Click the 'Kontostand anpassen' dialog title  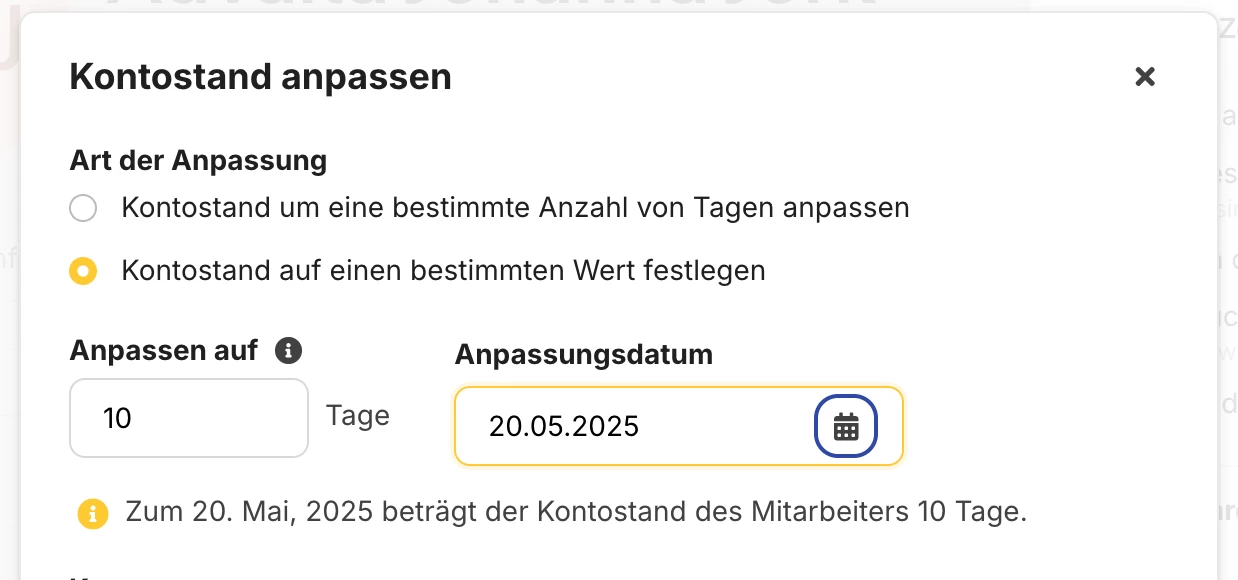(x=260, y=77)
